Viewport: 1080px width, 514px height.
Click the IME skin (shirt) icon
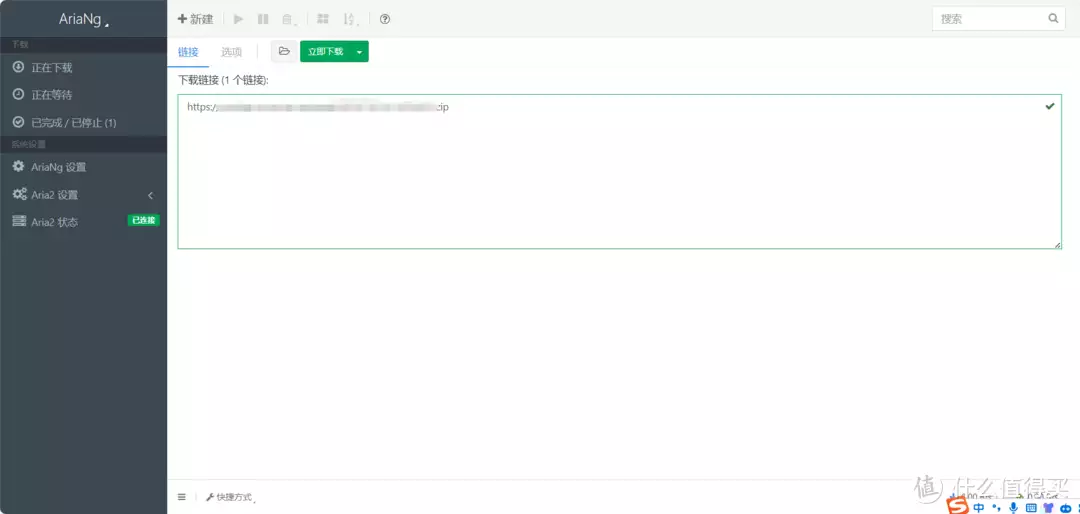pos(1049,508)
